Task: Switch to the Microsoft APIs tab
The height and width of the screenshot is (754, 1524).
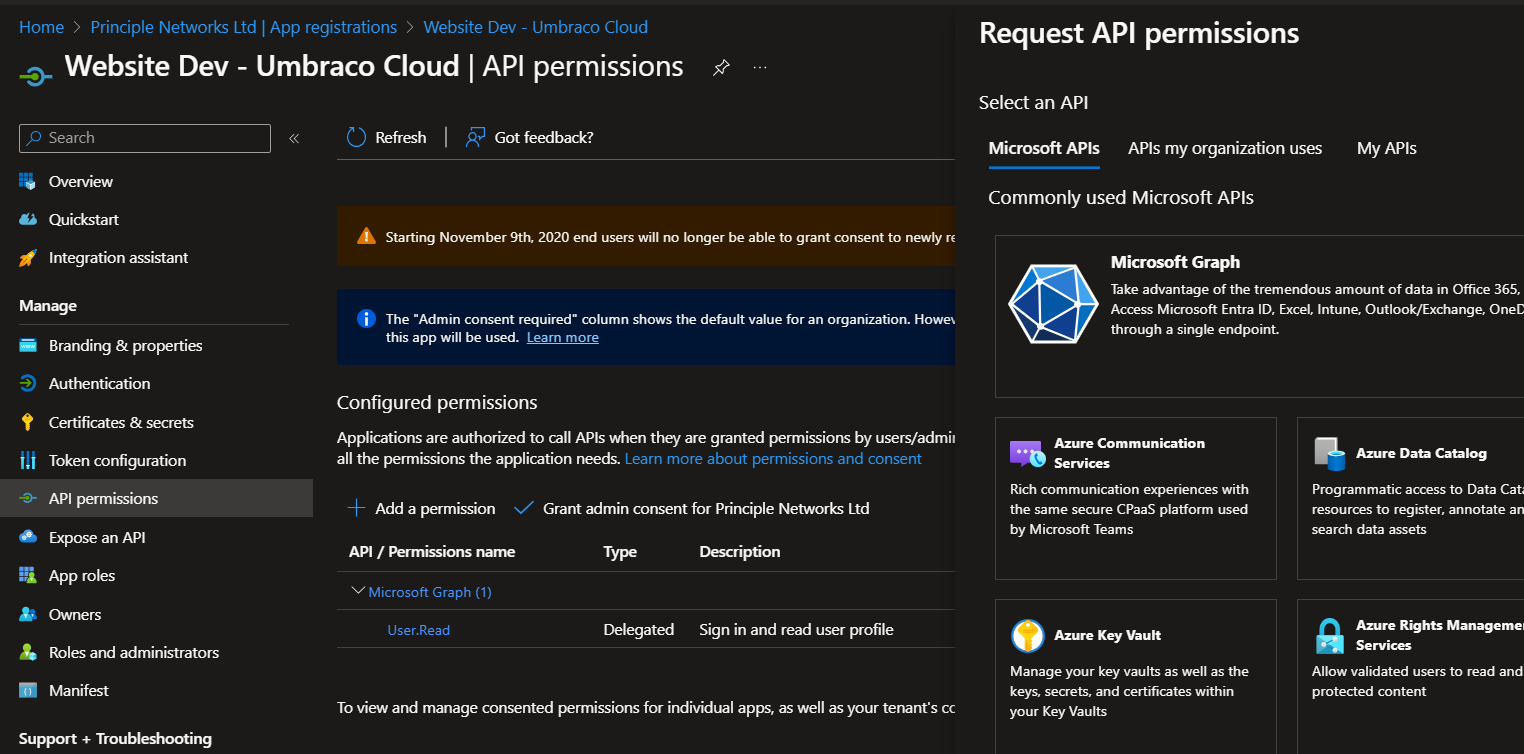Action: tap(1044, 148)
